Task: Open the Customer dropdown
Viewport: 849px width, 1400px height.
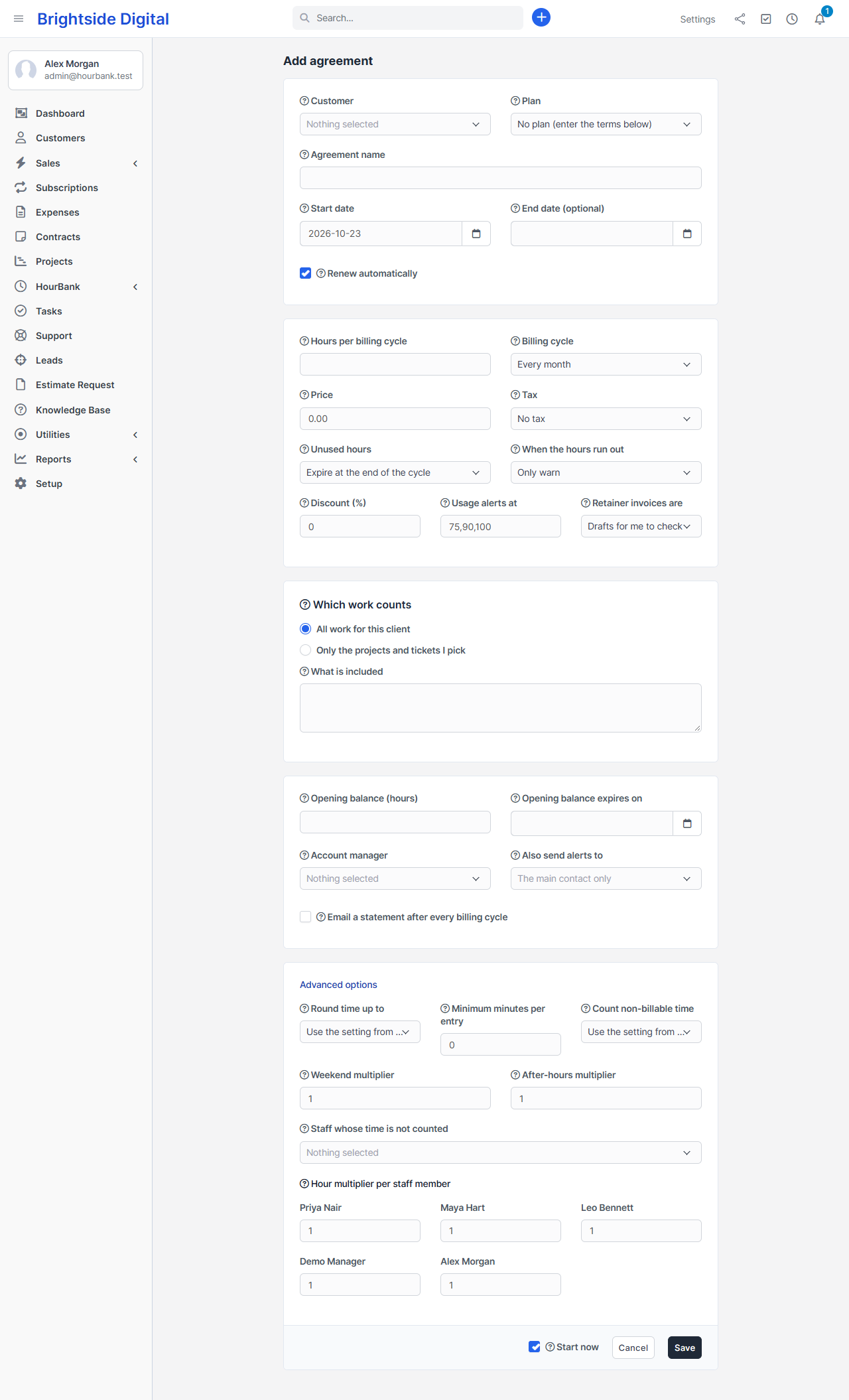Action: coord(395,124)
